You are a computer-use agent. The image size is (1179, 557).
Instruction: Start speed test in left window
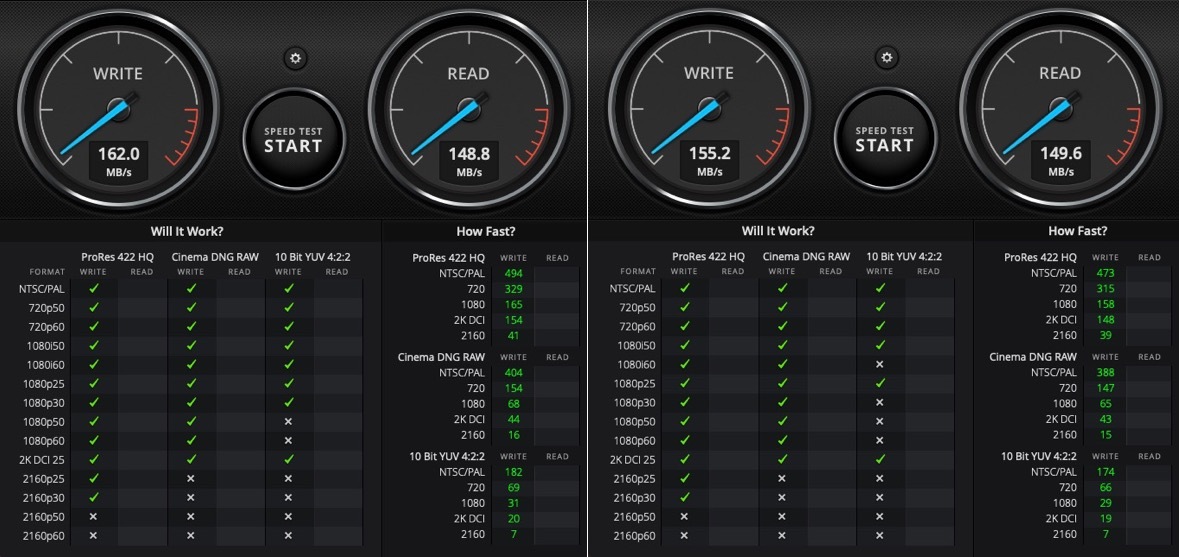[x=293, y=139]
